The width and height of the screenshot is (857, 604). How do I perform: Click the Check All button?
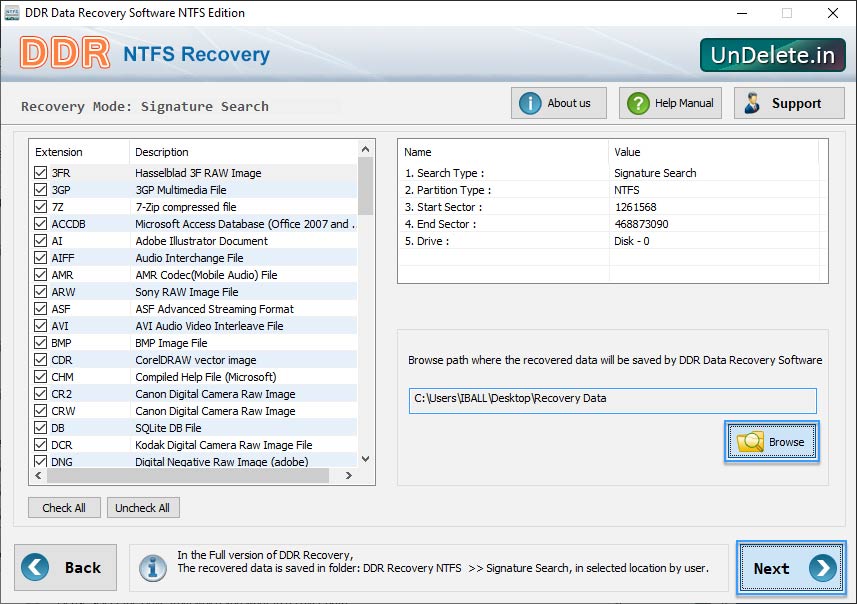click(x=64, y=508)
